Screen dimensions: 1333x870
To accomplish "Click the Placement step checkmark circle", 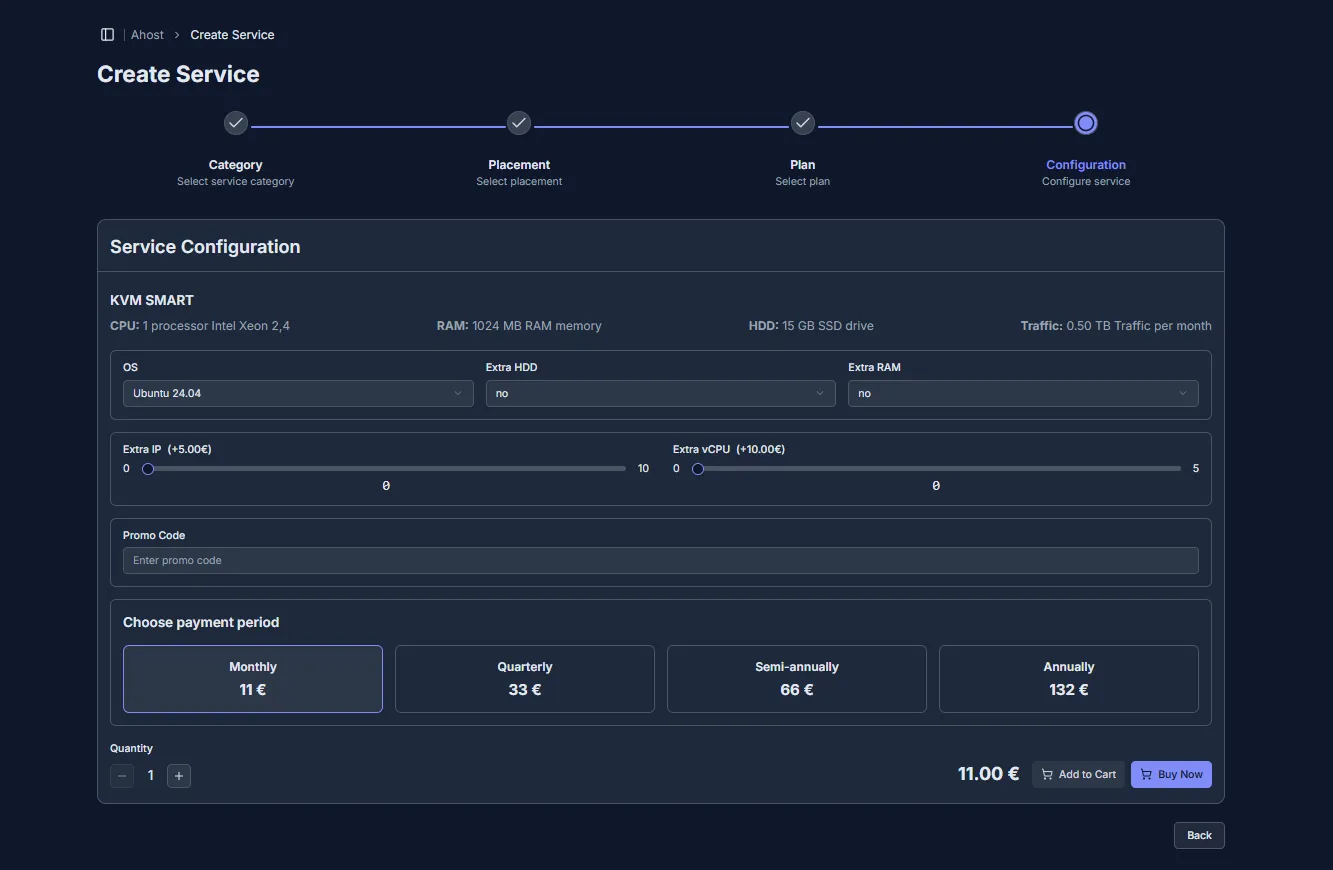I will tap(518, 123).
